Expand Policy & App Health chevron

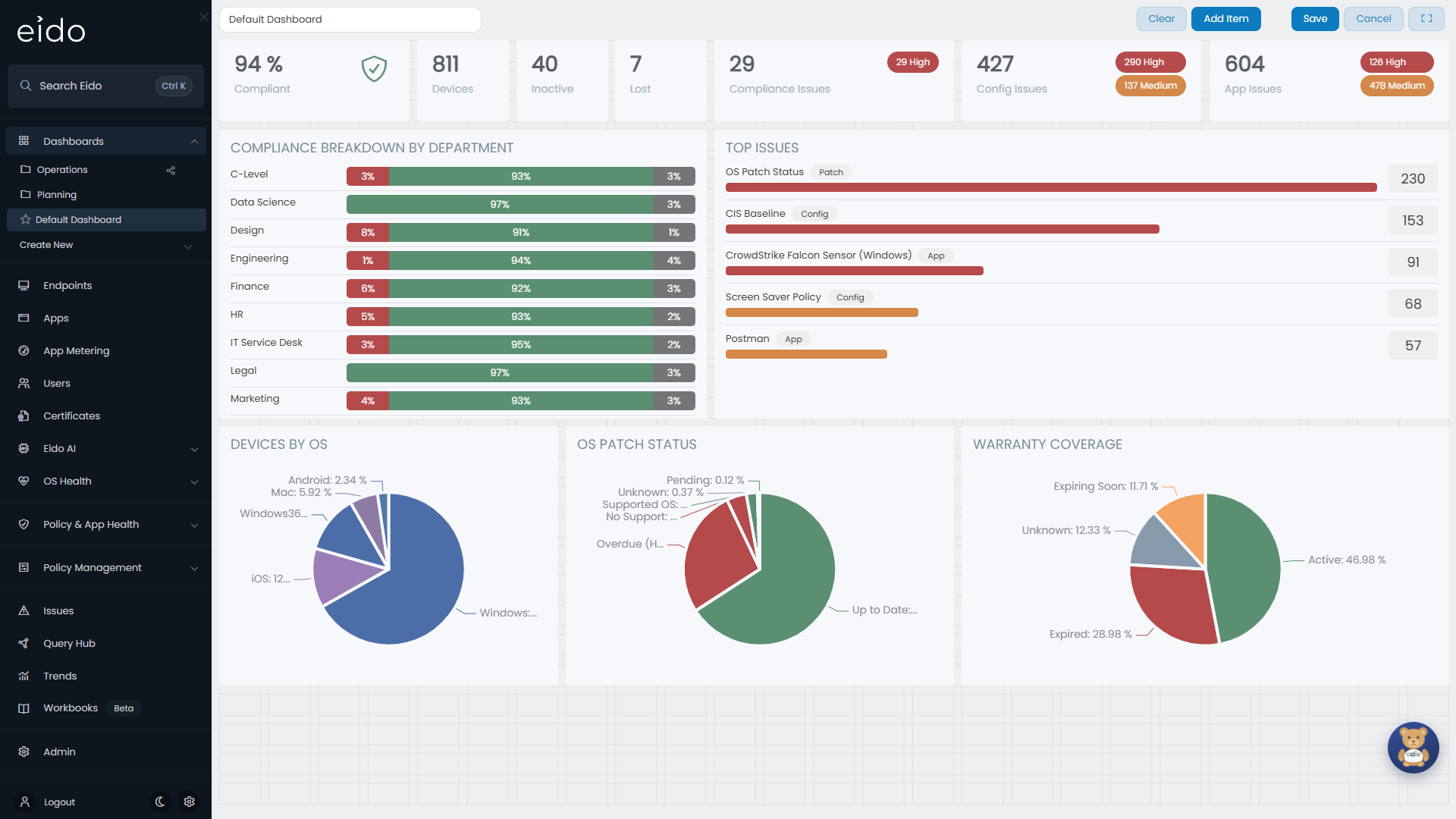click(x=194, y=526)
